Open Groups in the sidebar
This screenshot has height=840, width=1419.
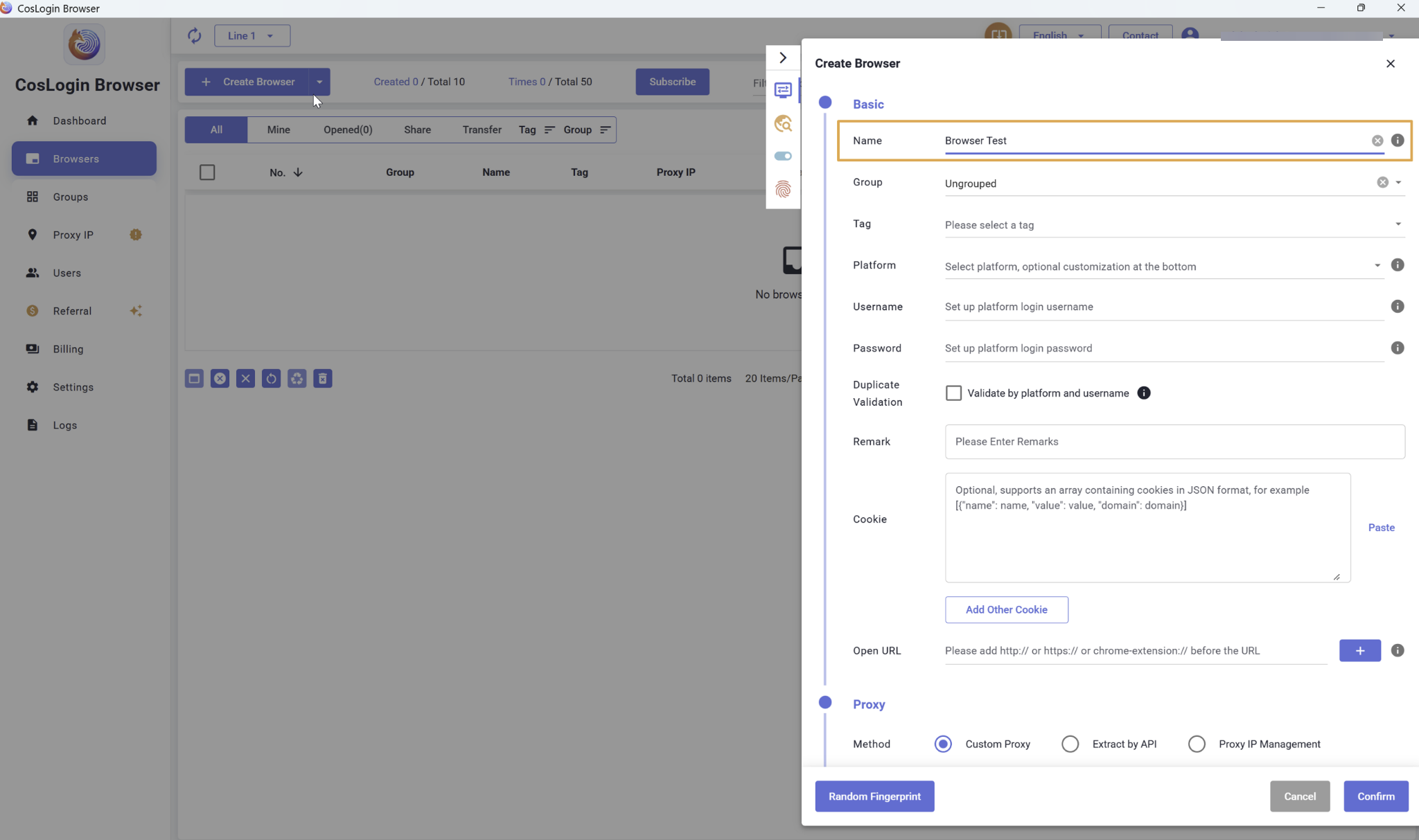tap(84, 197)
